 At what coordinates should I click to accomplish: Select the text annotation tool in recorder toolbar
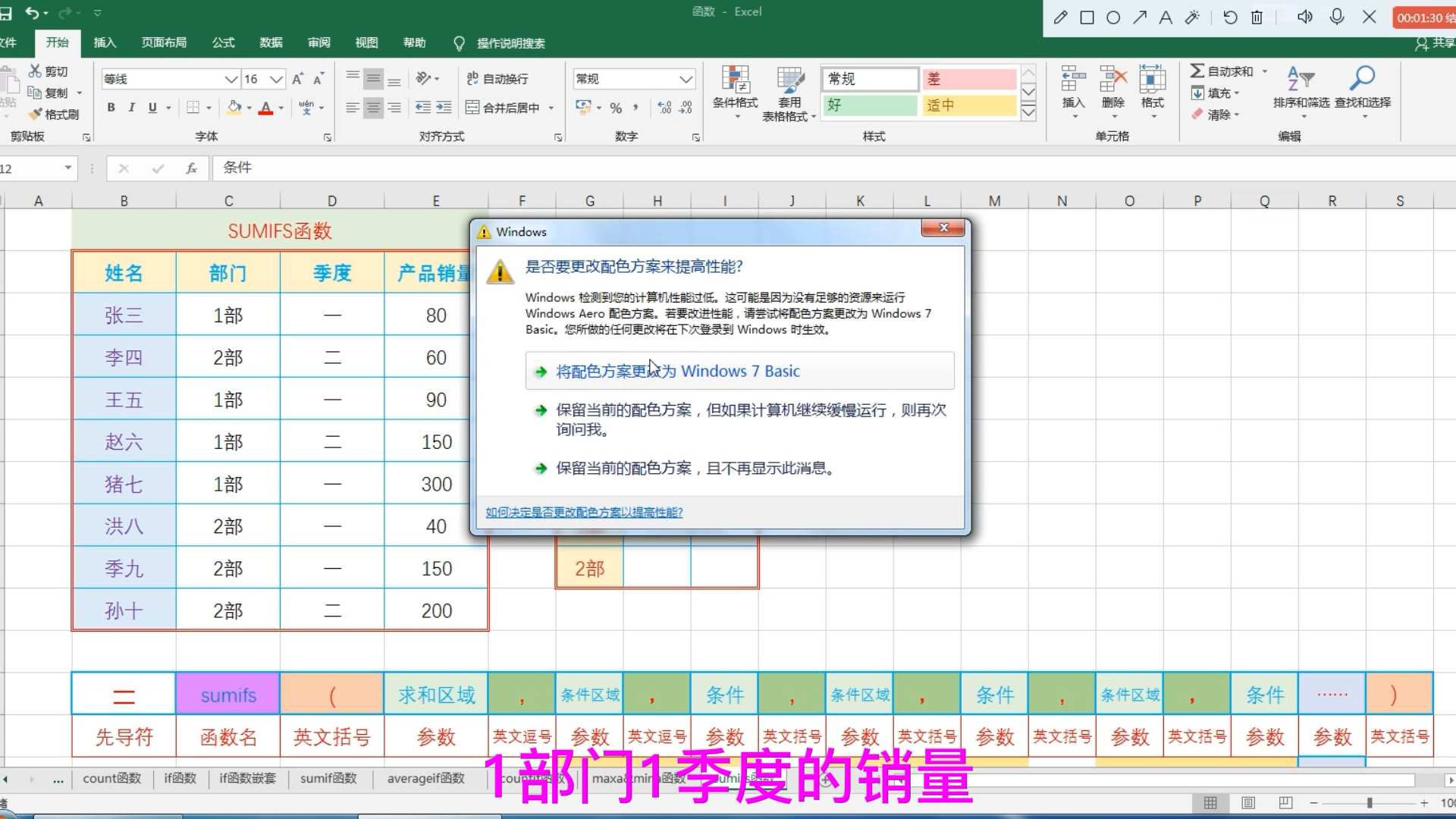(x=1166, y=17)
